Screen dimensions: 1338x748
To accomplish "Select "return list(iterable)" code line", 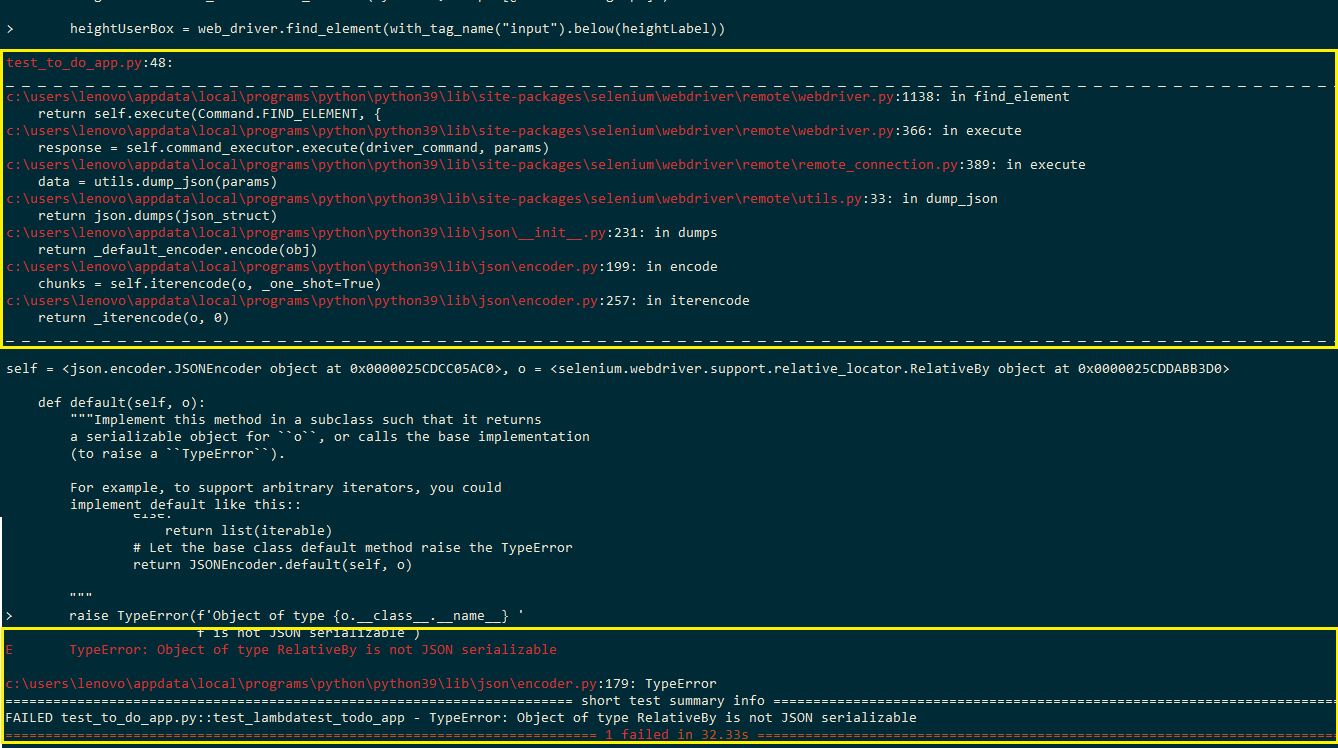I will tap(248, 531).
